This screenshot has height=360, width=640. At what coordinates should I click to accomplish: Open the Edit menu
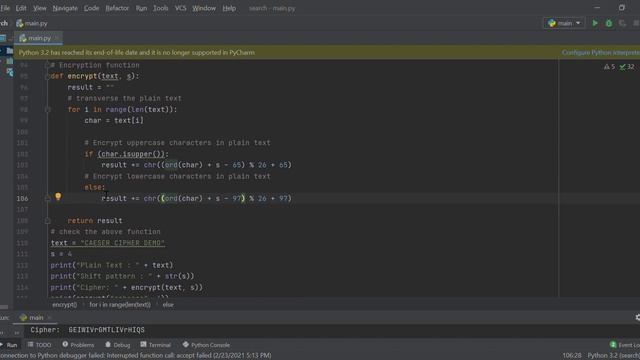(21, 8)
